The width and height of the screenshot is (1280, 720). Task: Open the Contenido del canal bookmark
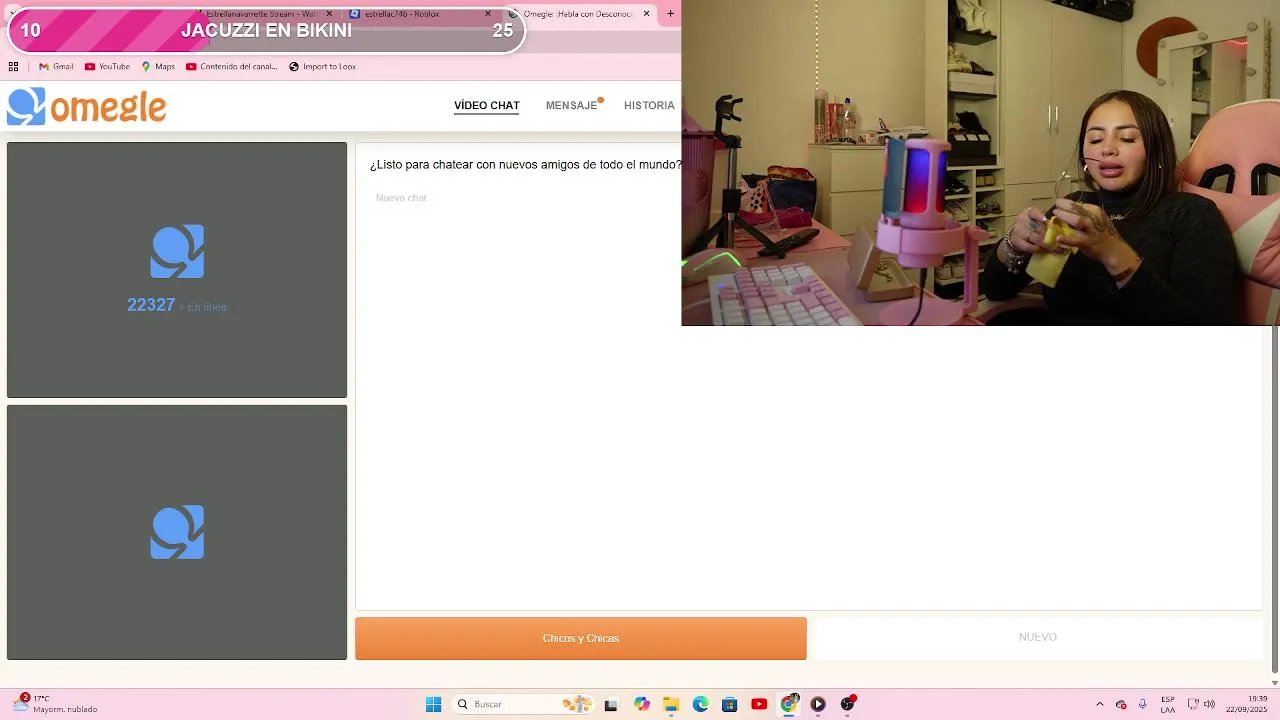tap(231, 67)
